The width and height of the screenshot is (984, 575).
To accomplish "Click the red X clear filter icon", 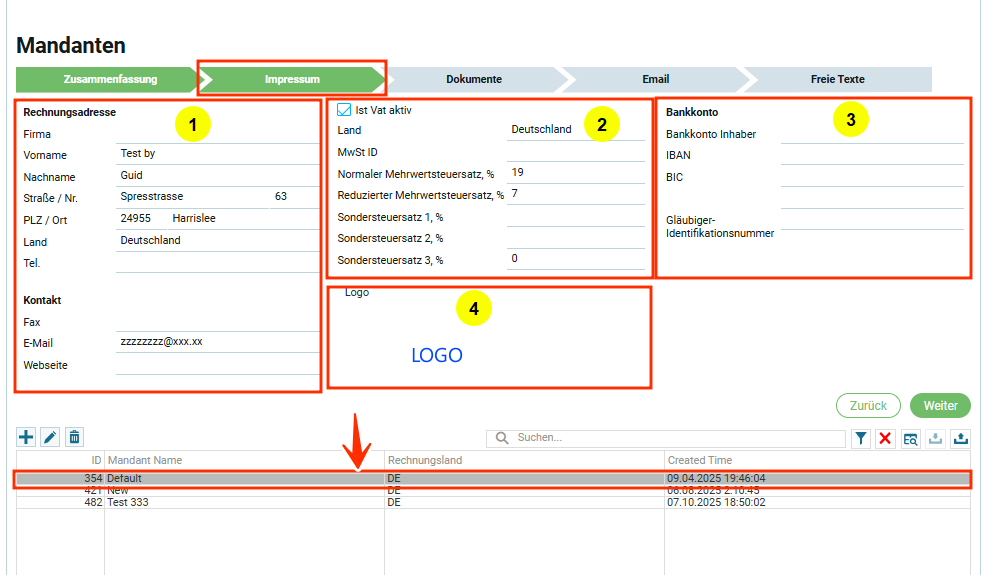I will pos(885,438).
